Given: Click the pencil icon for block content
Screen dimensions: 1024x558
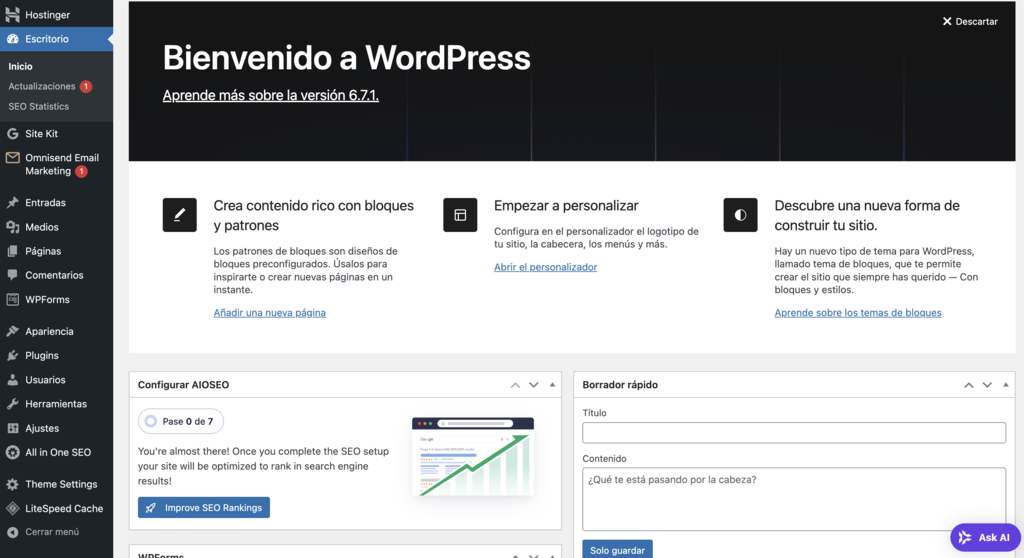Looking at the screenshot, I should [180, 215].
